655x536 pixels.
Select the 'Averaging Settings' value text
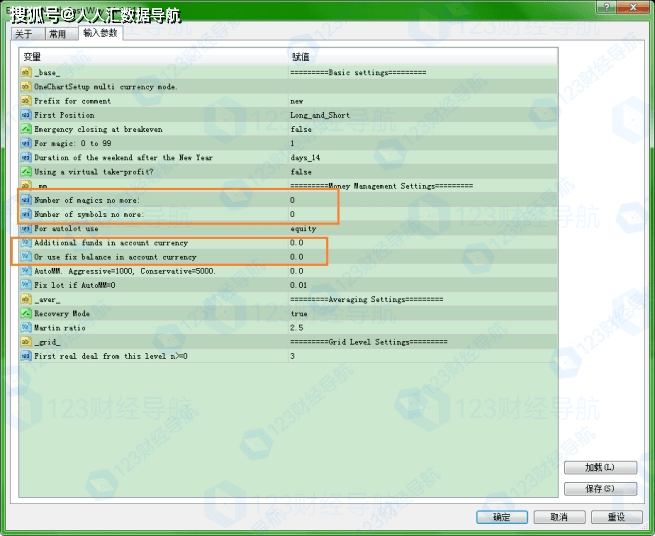[x=367, y=299]
